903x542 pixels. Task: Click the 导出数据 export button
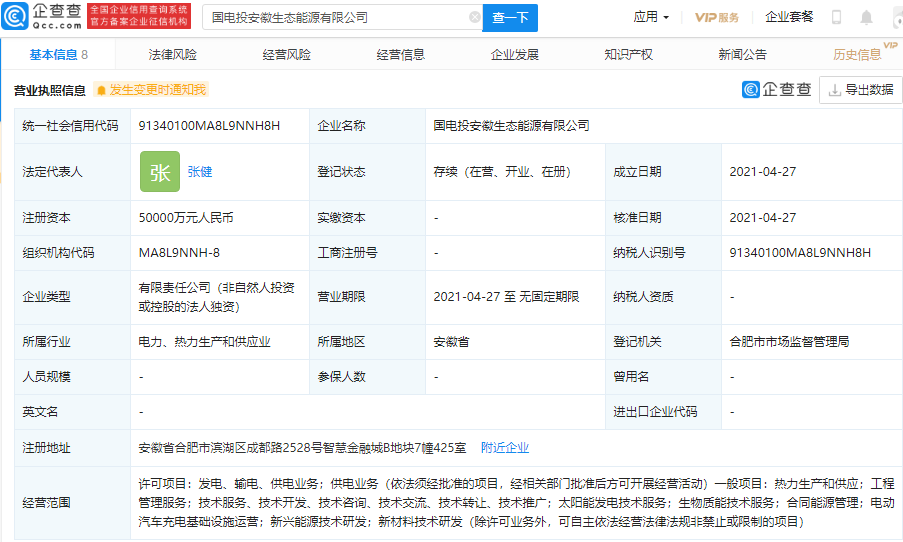coord(859,89)
